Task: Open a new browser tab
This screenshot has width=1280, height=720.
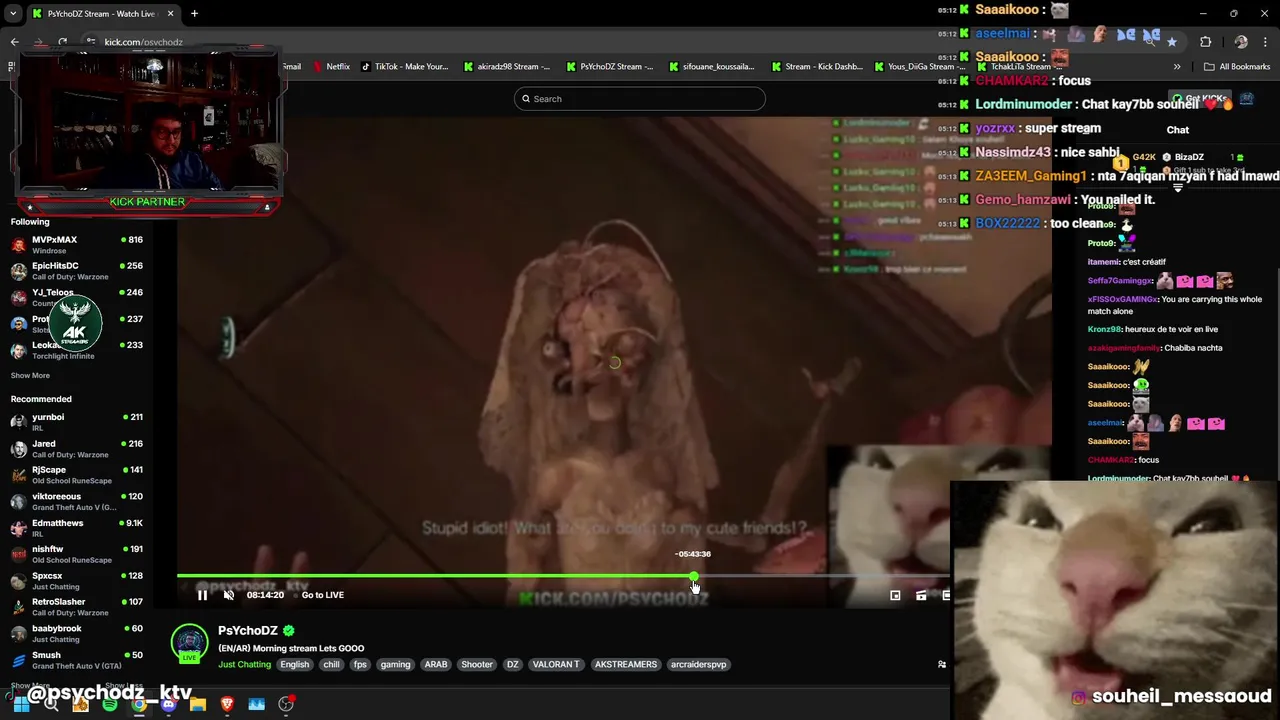Action: pyautogui.click(x=194, y=14)
